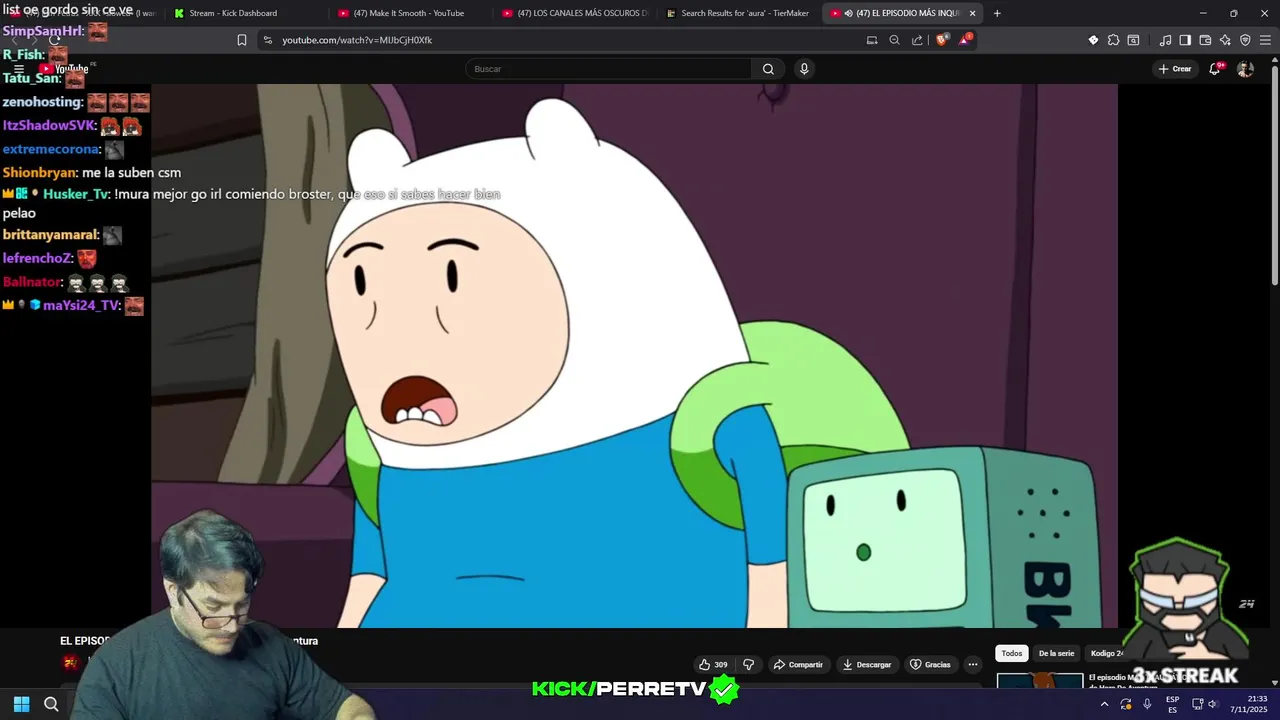The height and width of the screenshot is (720, 1280).
Task: Click the Descargar download button
Action: click(x=867, y=664)
